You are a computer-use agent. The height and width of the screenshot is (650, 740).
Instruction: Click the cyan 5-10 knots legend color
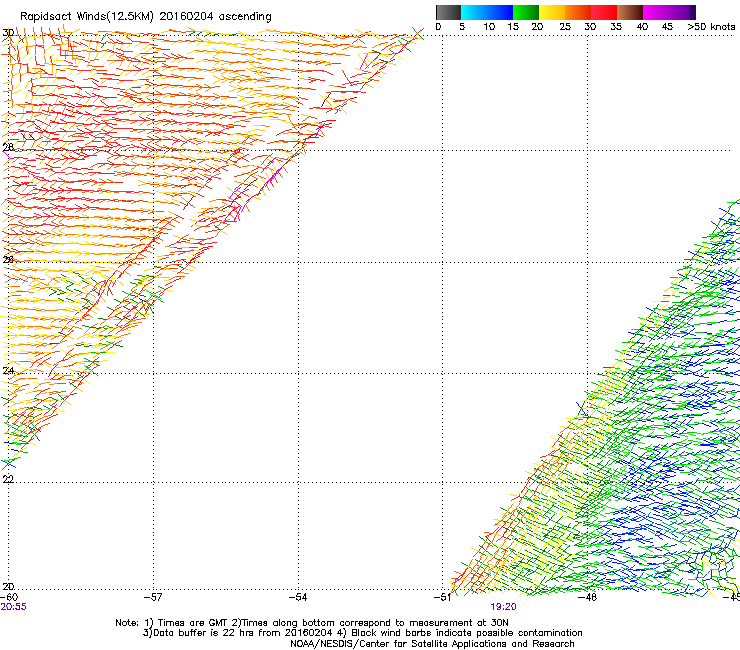pyautogui.click(x=474, y=12)
